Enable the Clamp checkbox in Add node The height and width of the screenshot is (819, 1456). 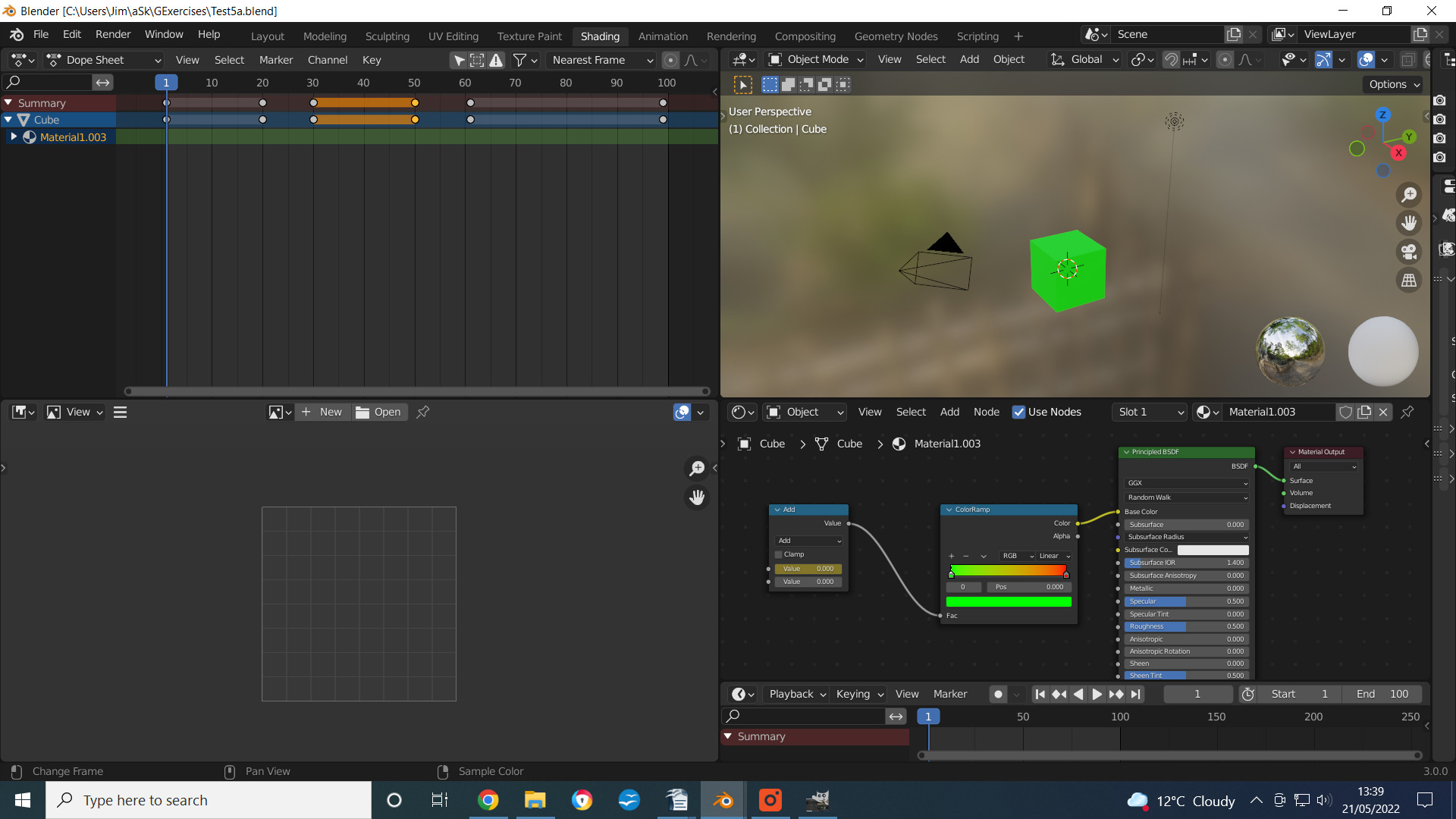point(779,554)
